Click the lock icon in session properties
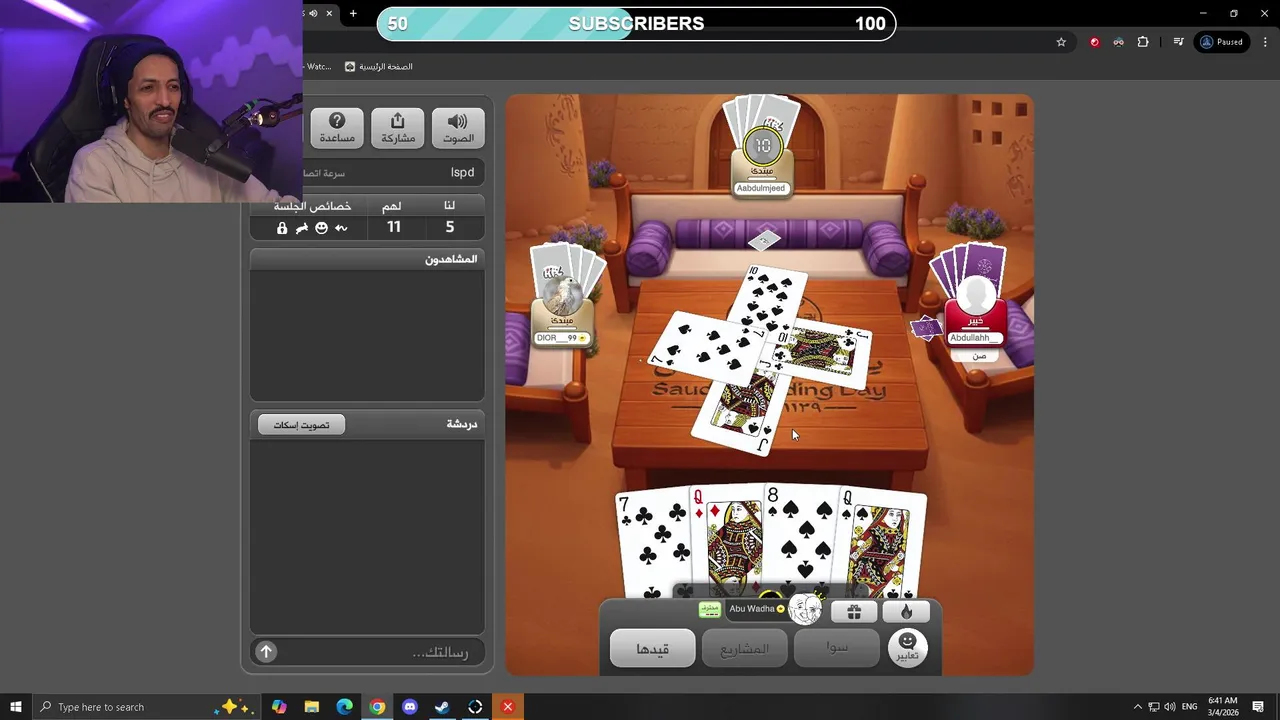Viewport: 1280px width, 720px height. tap(282, 228)
